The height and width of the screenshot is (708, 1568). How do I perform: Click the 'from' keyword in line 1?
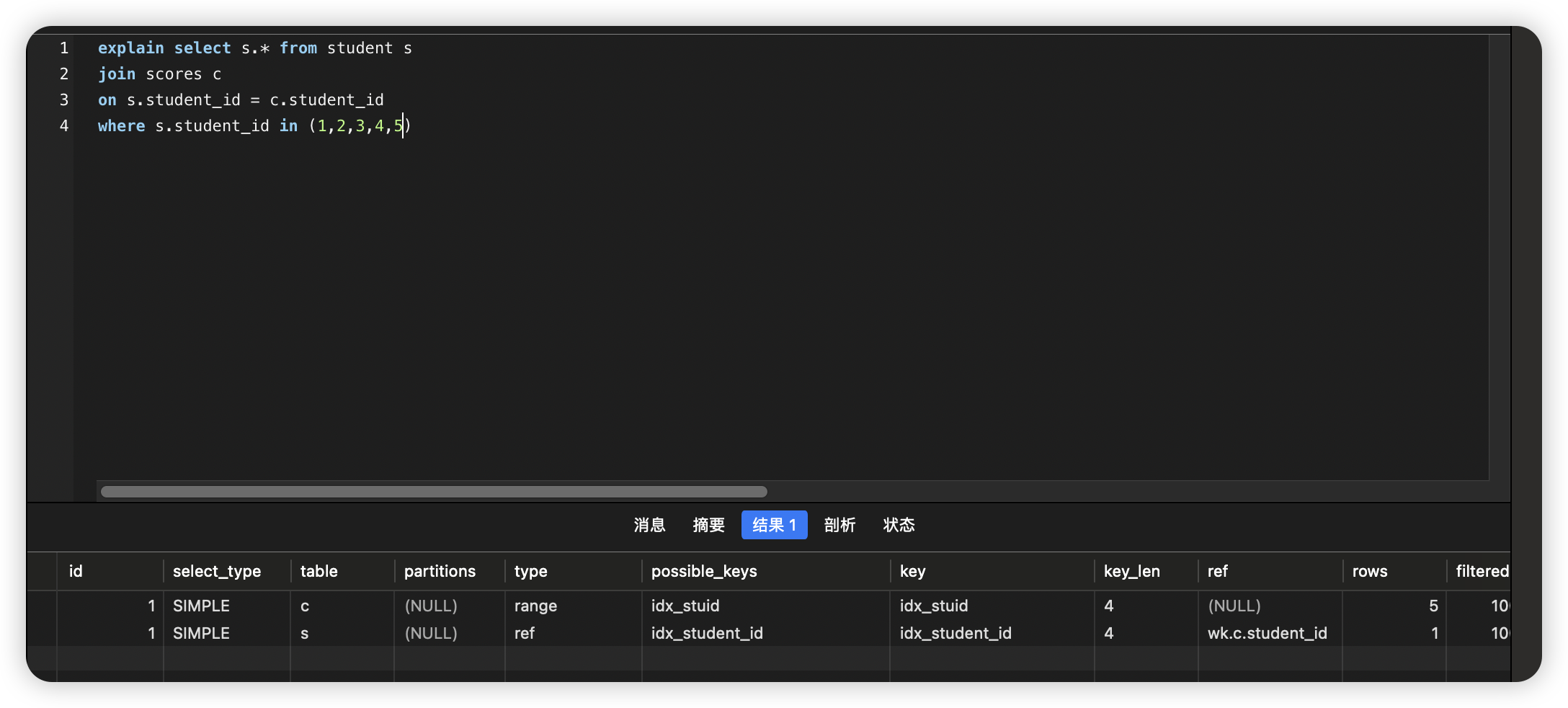(298, 48)
